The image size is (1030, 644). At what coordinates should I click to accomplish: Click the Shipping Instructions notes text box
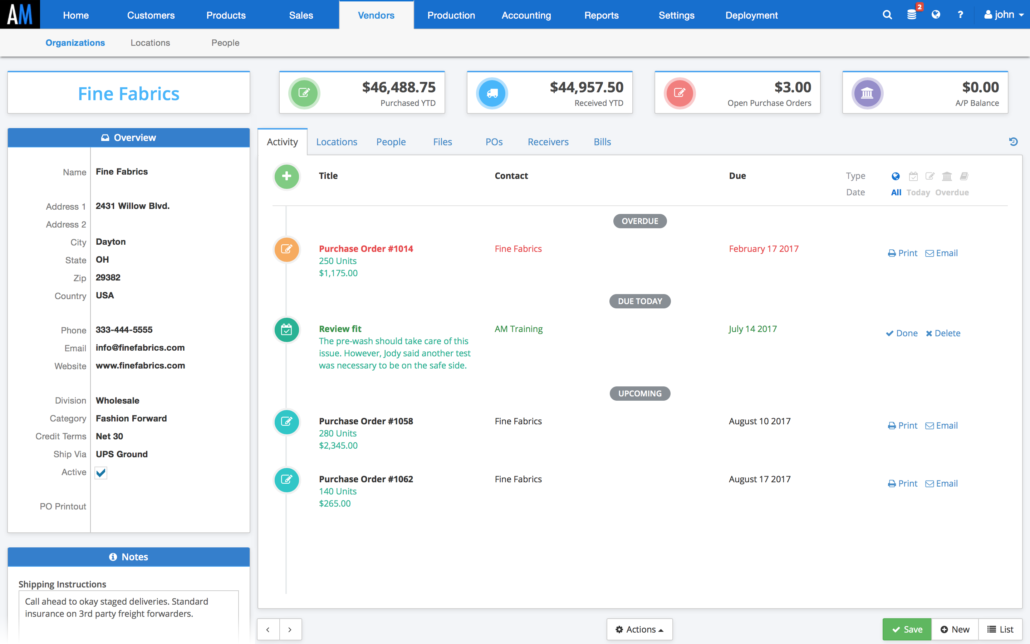click(x=128, y=613)
